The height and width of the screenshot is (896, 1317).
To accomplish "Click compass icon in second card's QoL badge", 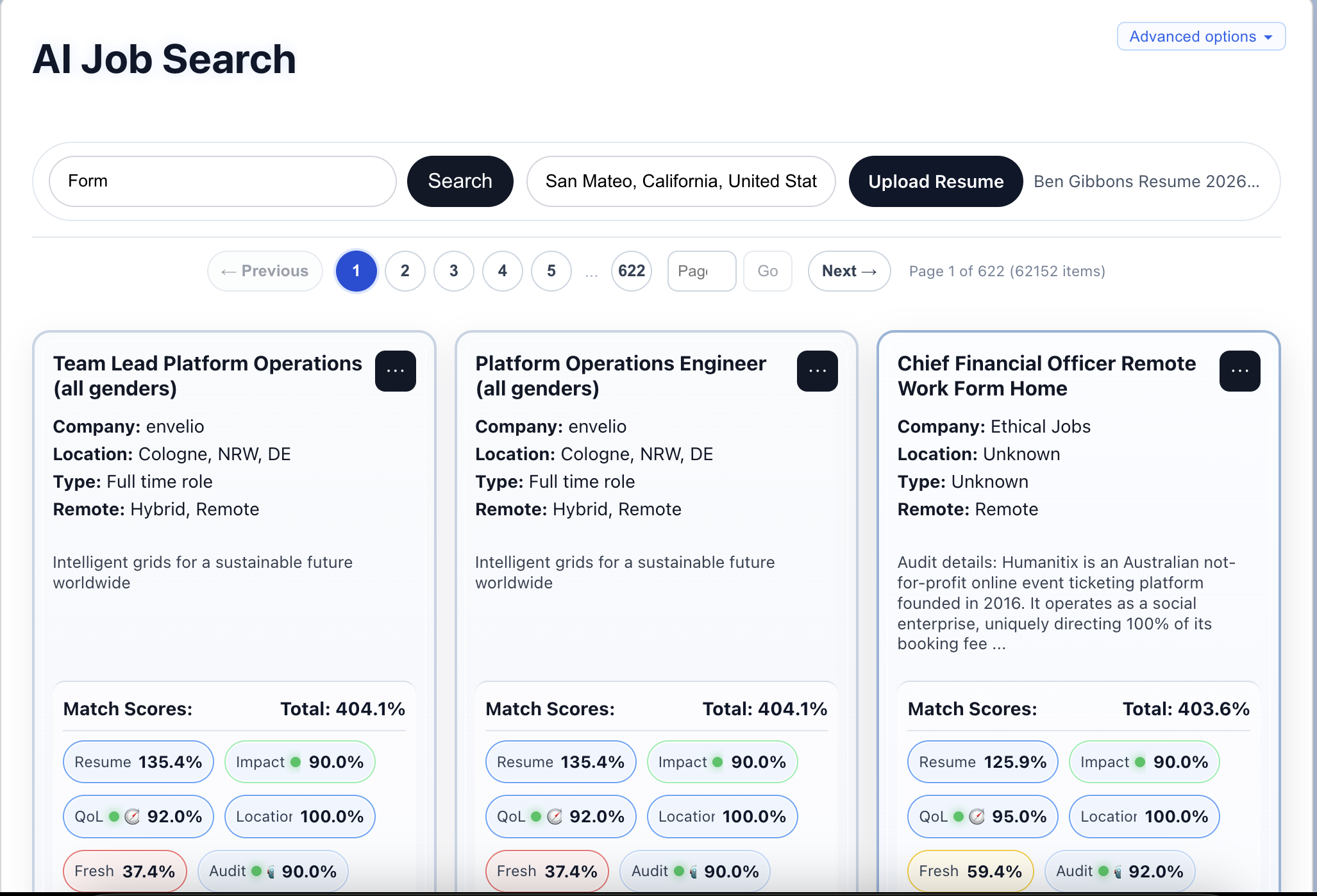I will (x=555, y=817).
